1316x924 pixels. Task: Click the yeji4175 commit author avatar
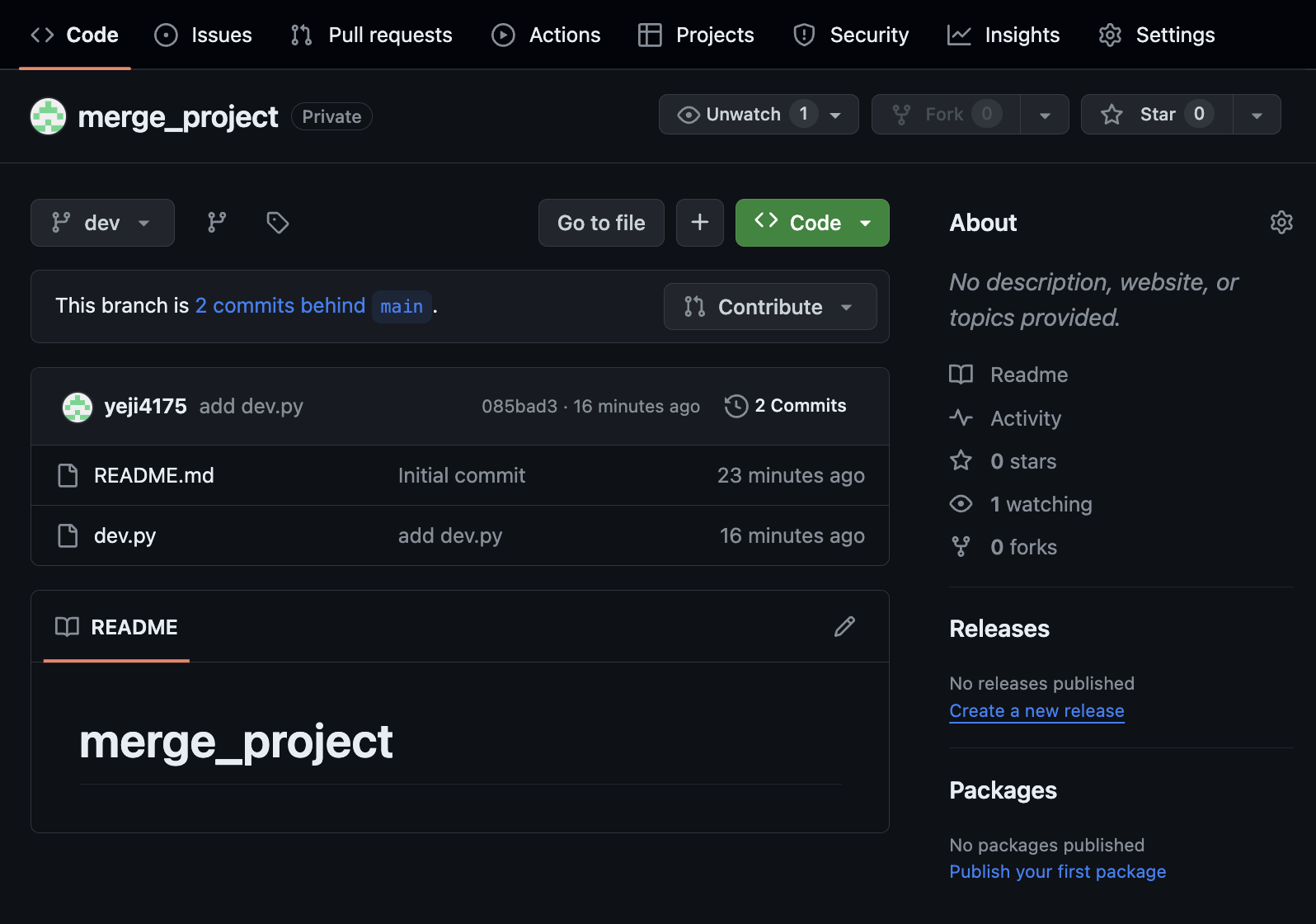coord(78,406)
